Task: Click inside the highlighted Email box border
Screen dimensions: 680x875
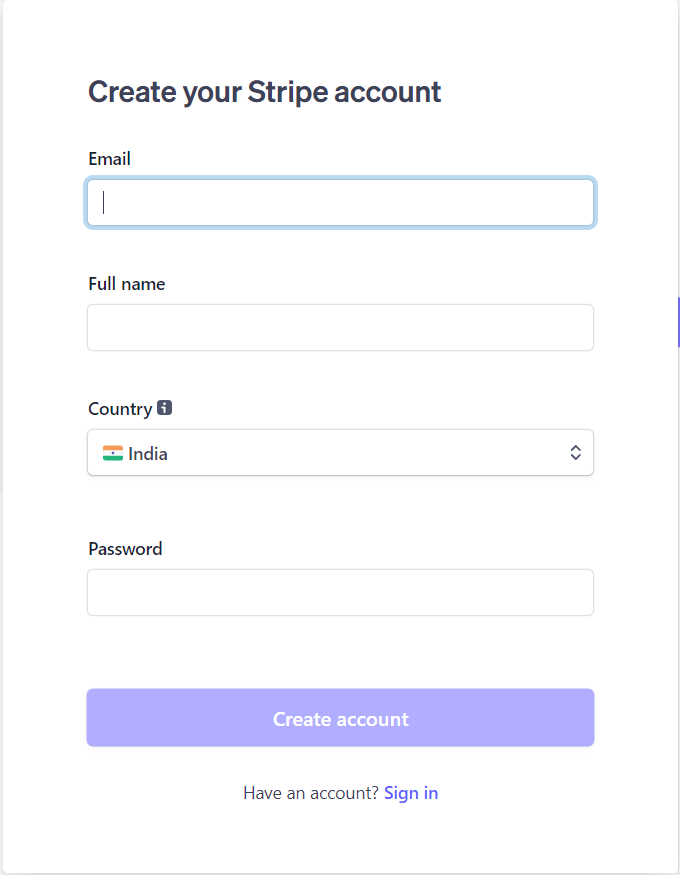Action: click(x=340, y=202)
